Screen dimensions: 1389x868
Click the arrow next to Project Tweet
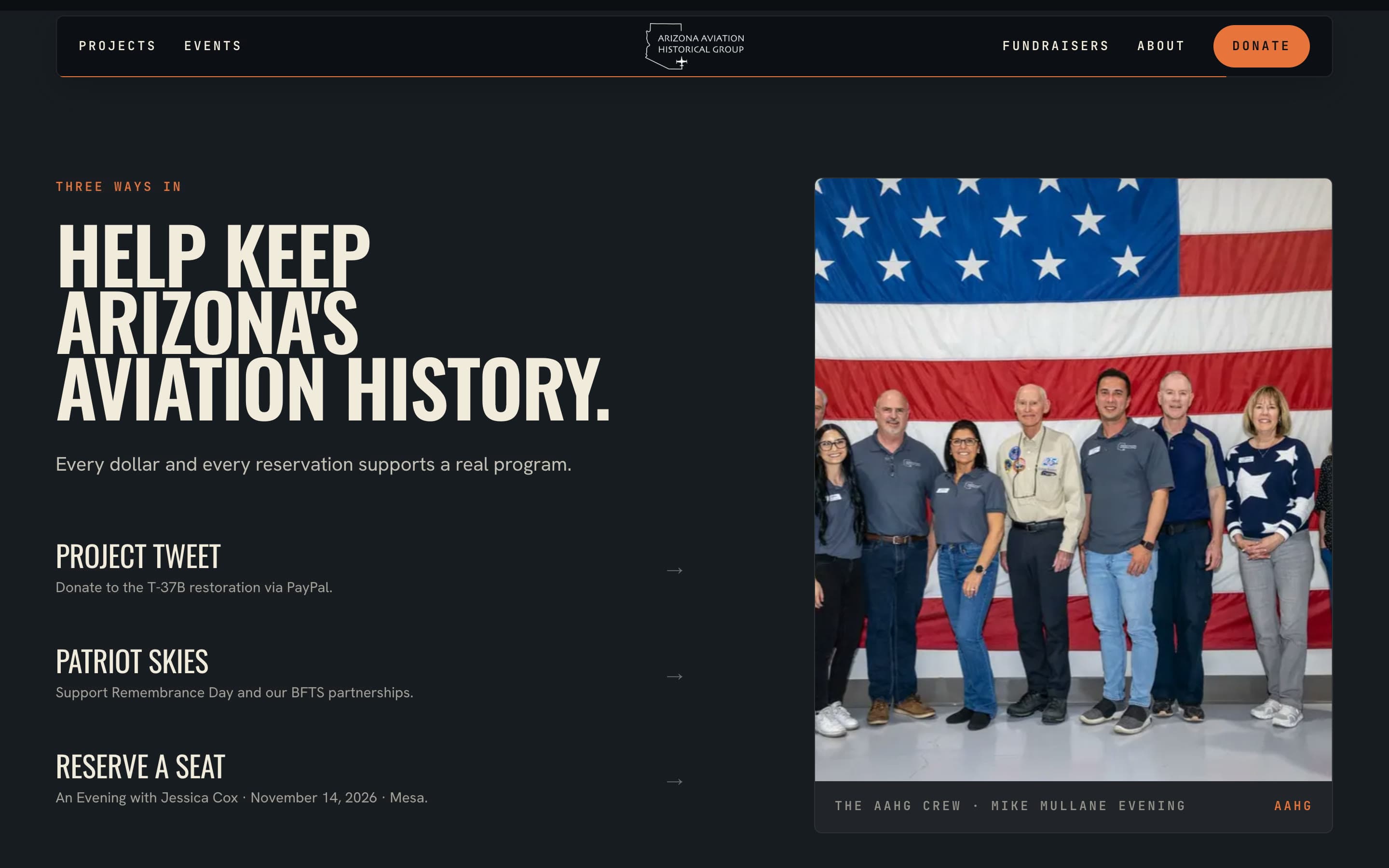point(674,570)
